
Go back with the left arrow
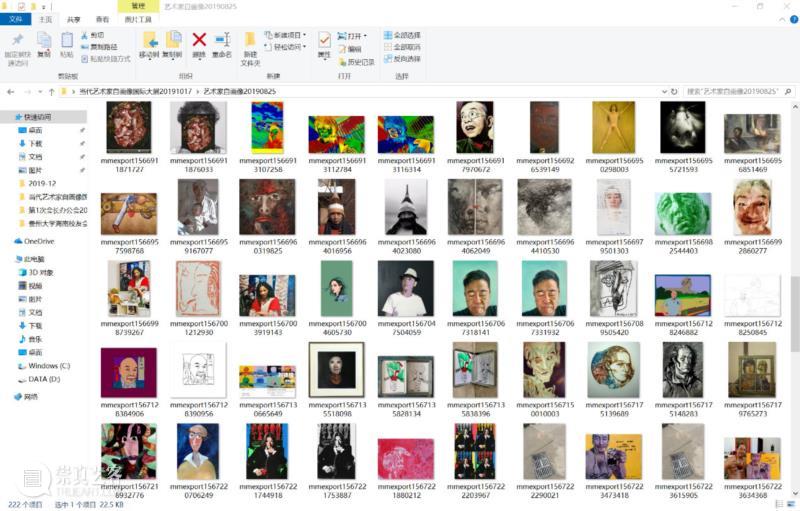[x=11, y=92]
